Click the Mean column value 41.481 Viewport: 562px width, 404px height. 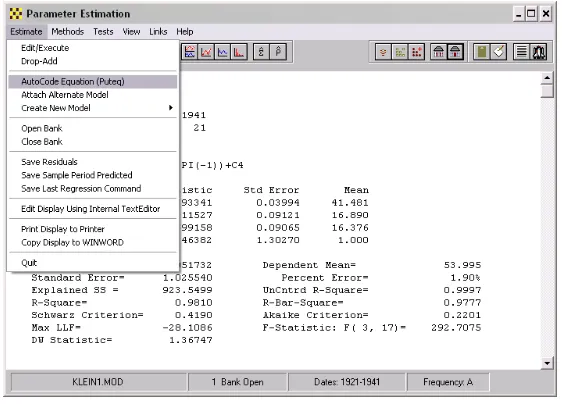coord(350,203)
